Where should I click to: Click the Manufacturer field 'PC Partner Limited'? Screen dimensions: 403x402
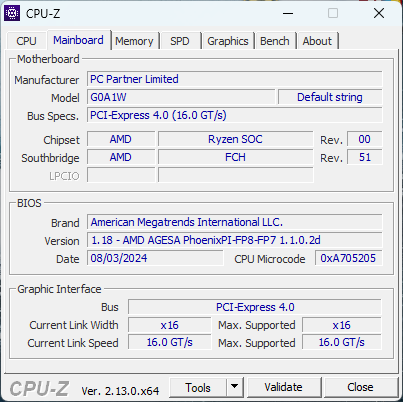tap(235, 79)
